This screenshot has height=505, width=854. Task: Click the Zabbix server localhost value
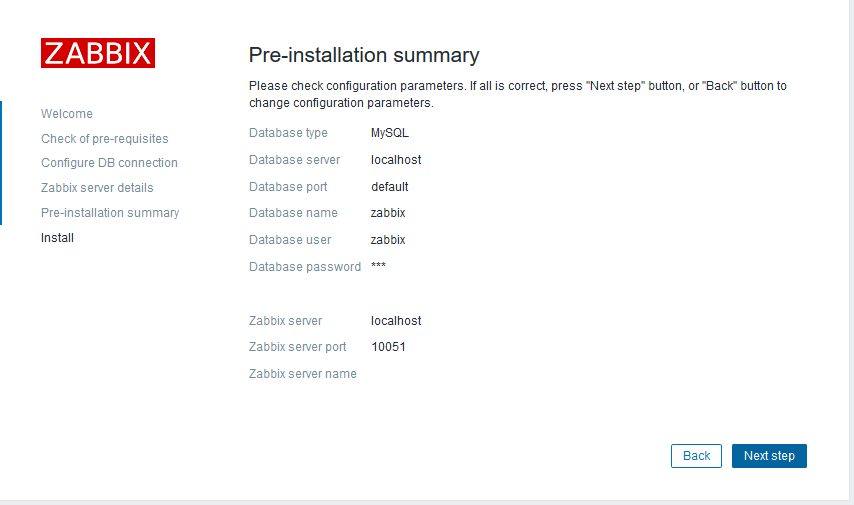coord(396,321)
